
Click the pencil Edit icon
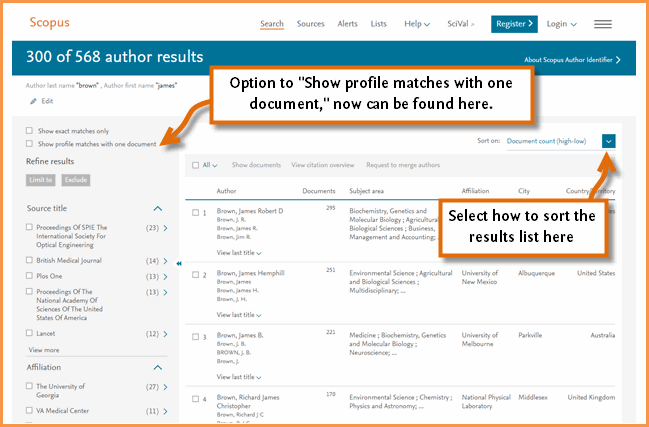tap(33, 101)
